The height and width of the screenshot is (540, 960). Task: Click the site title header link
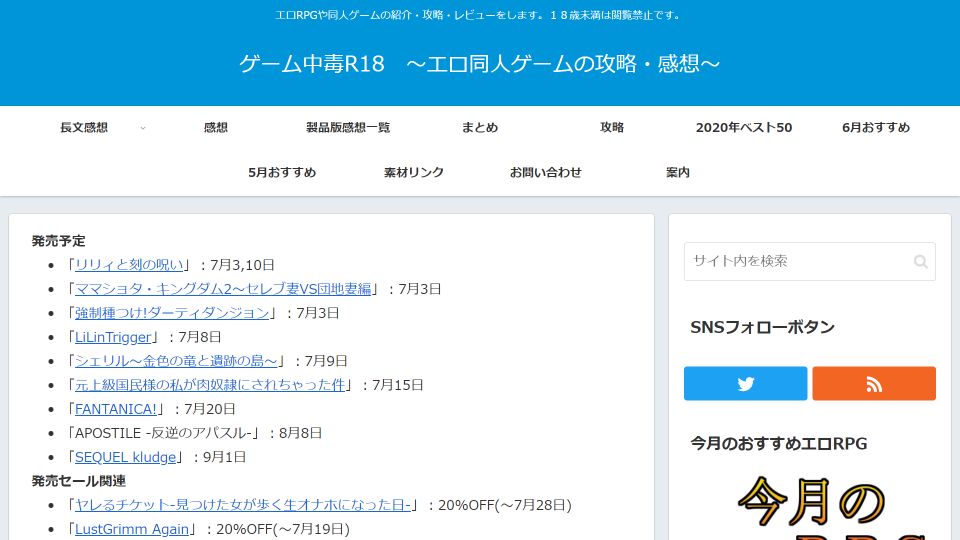coord(480,64)
